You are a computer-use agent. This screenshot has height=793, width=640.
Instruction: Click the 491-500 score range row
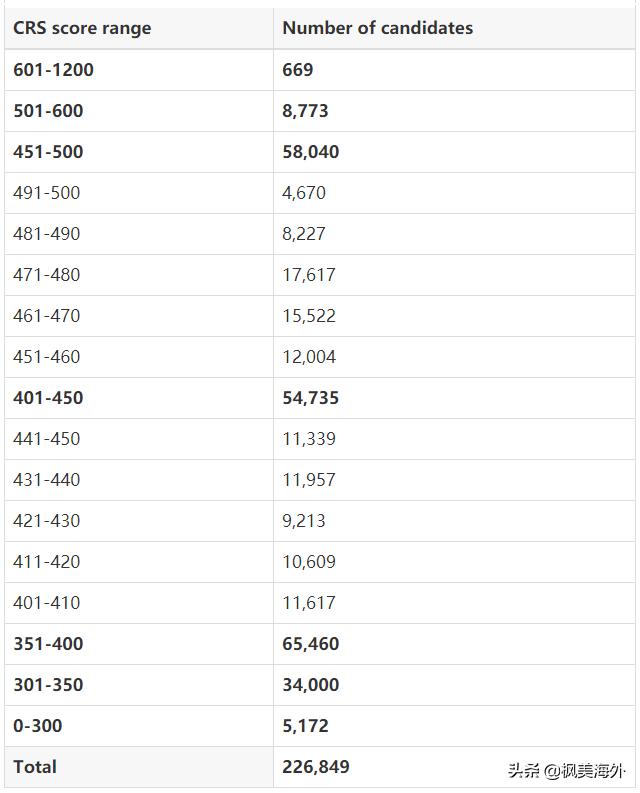(47, 193)
